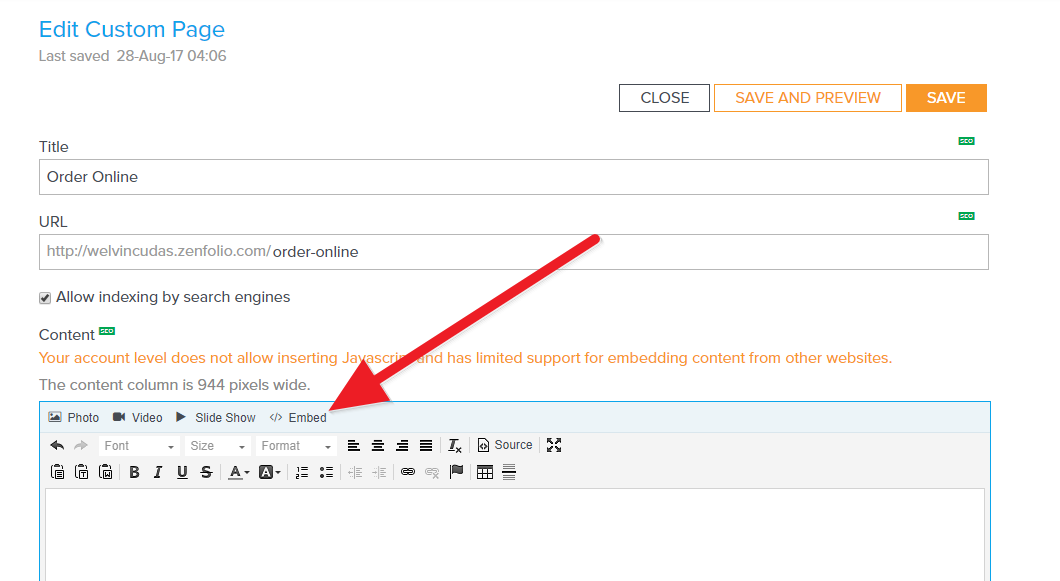Image resolution: width=1060 pixels, height=581 pixels.
Task: Center align the text
Action: click(x=378, y=445)
